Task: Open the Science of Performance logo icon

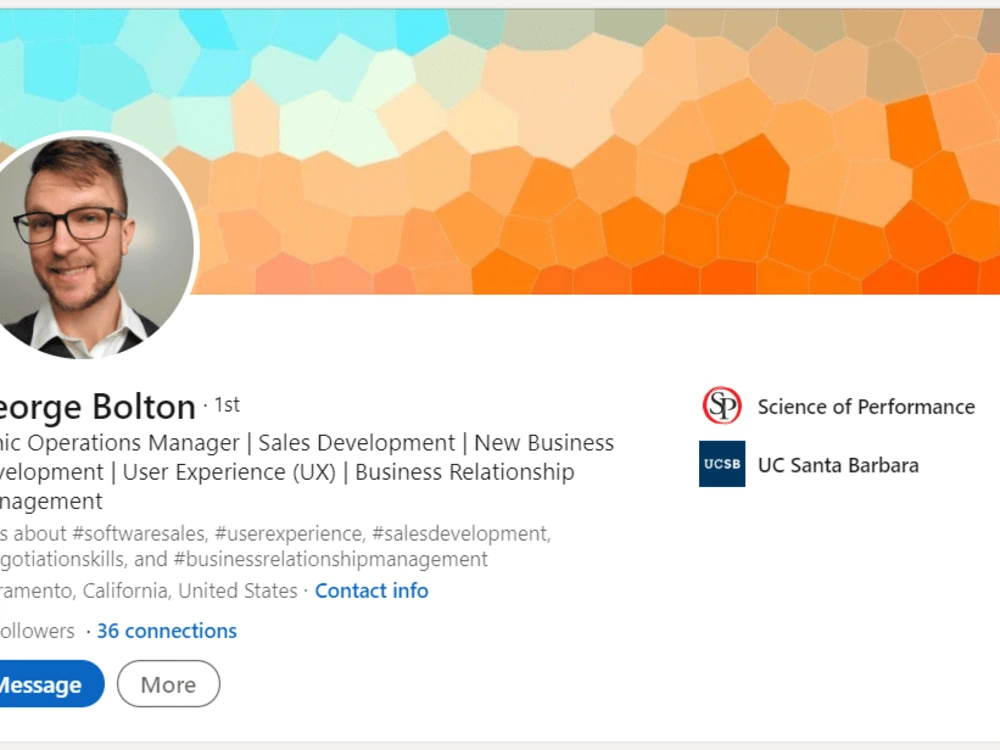Action: coord(722,406)
